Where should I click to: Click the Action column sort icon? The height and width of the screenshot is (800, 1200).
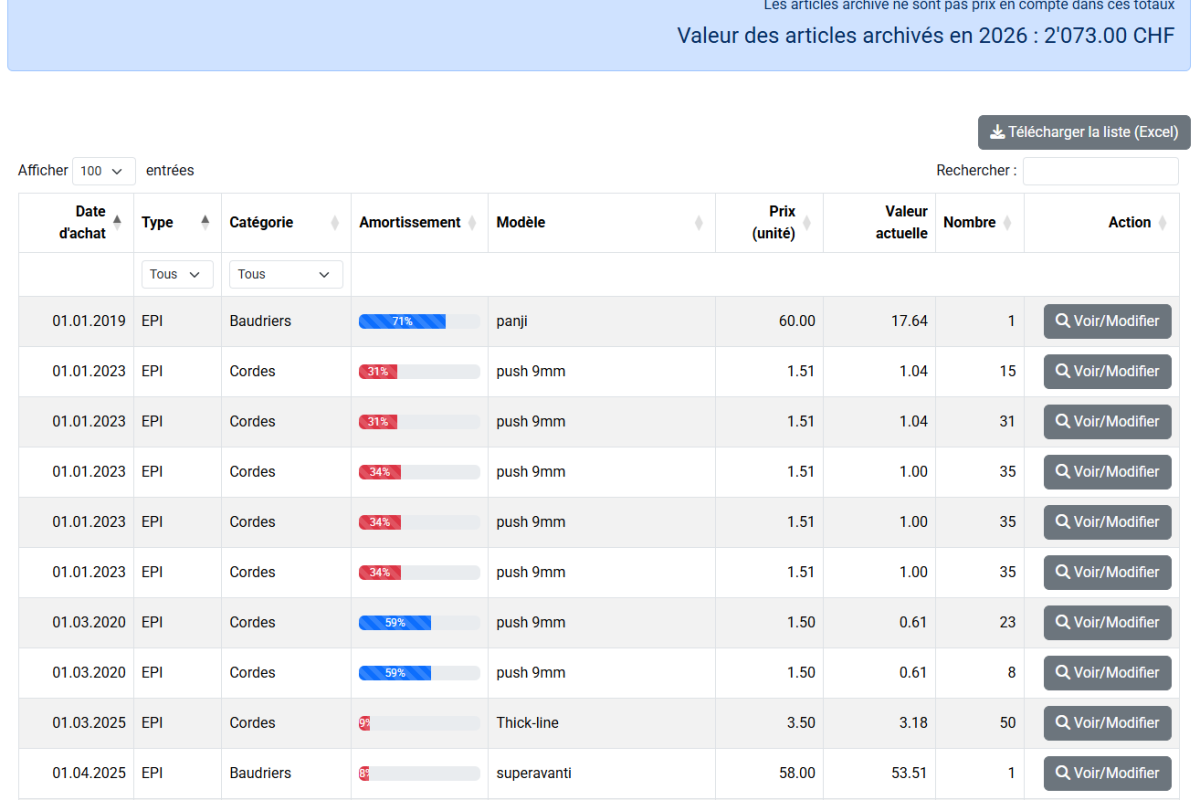point(1162,222)
